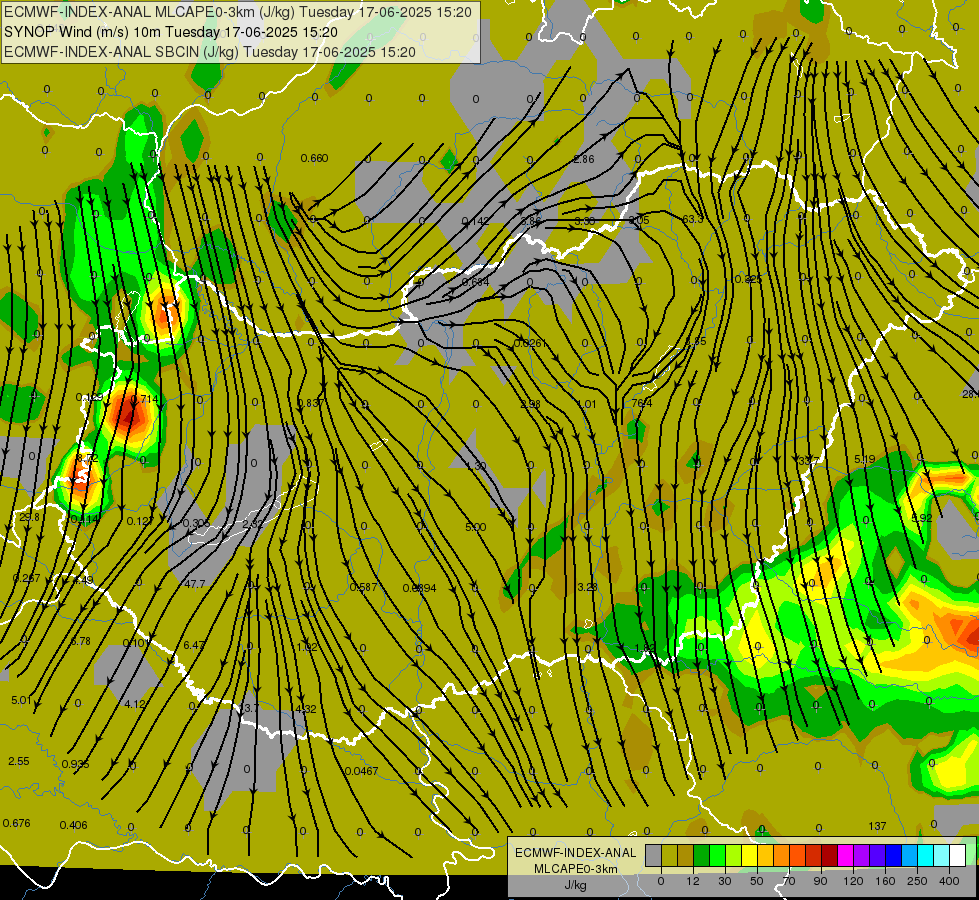Screen dimensions: 979x900
Task: Click the J/kg unit label in legend
Action: click(x=576, y=885)
